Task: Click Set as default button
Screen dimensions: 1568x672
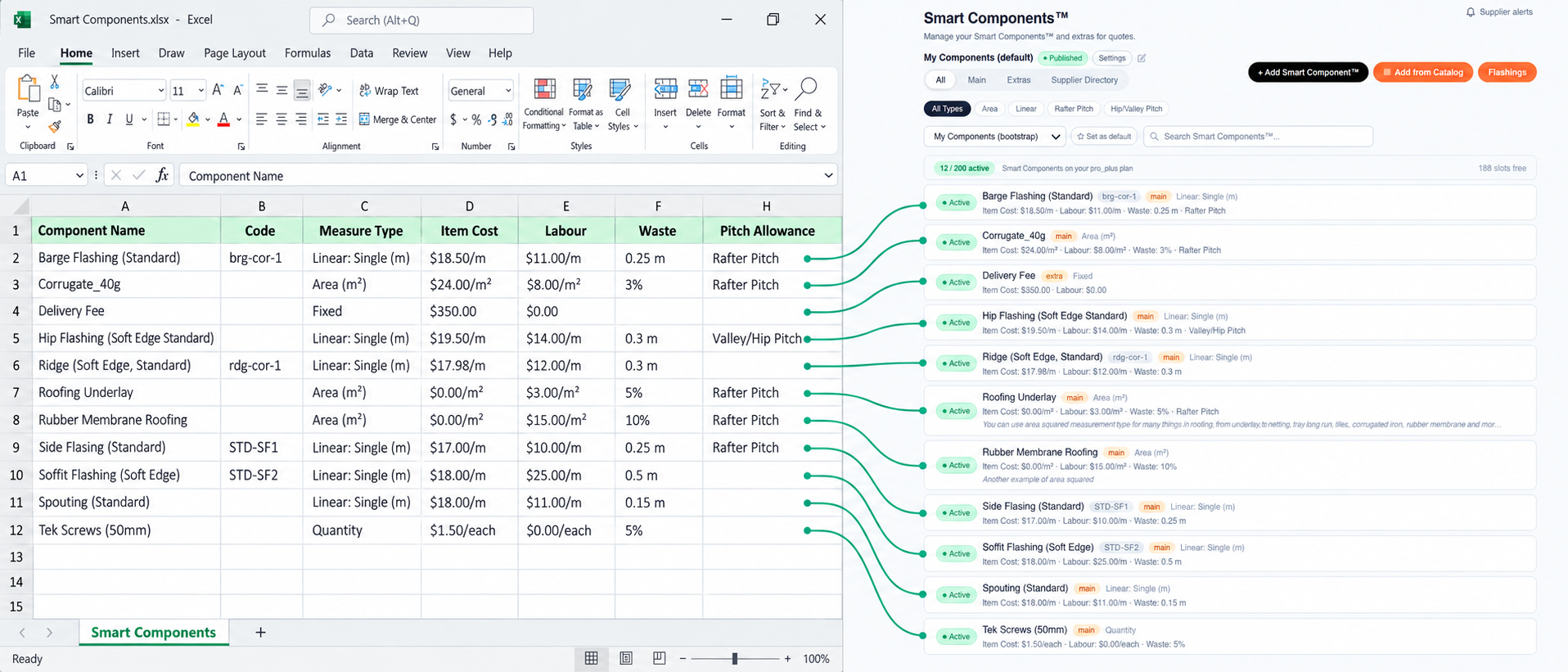Action: point(1104,137)
